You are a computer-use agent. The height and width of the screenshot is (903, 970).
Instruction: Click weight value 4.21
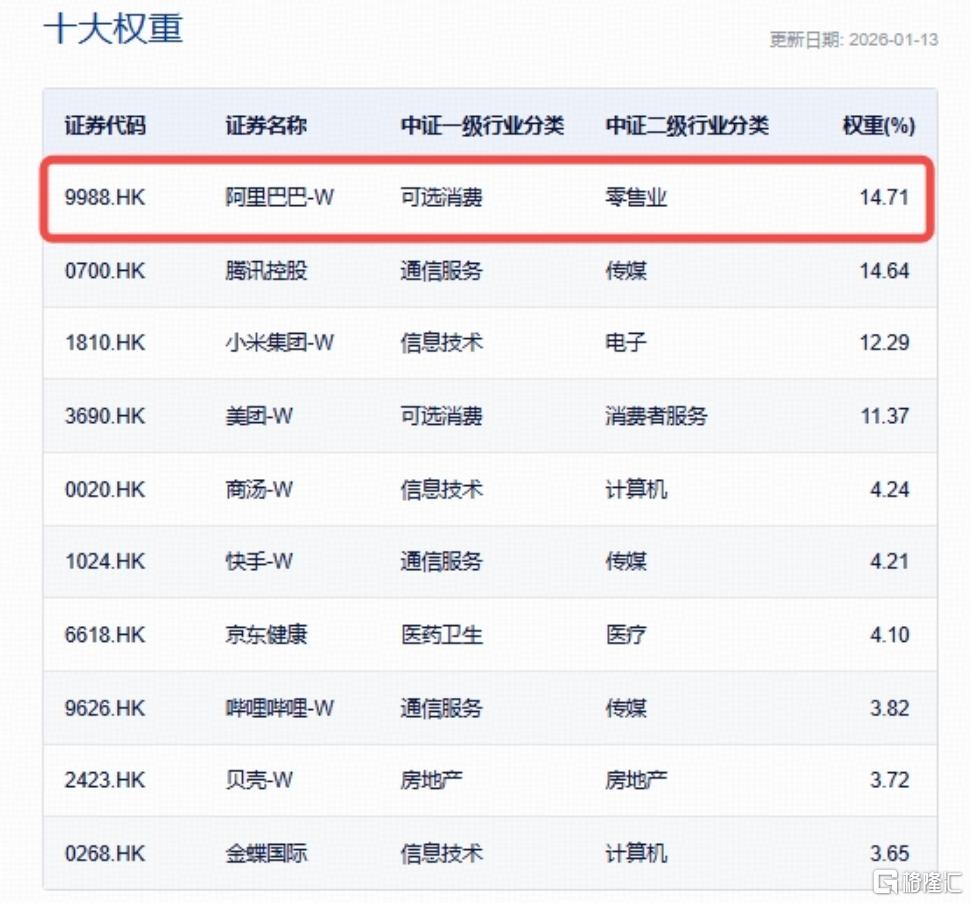click(x=890, y=562)
